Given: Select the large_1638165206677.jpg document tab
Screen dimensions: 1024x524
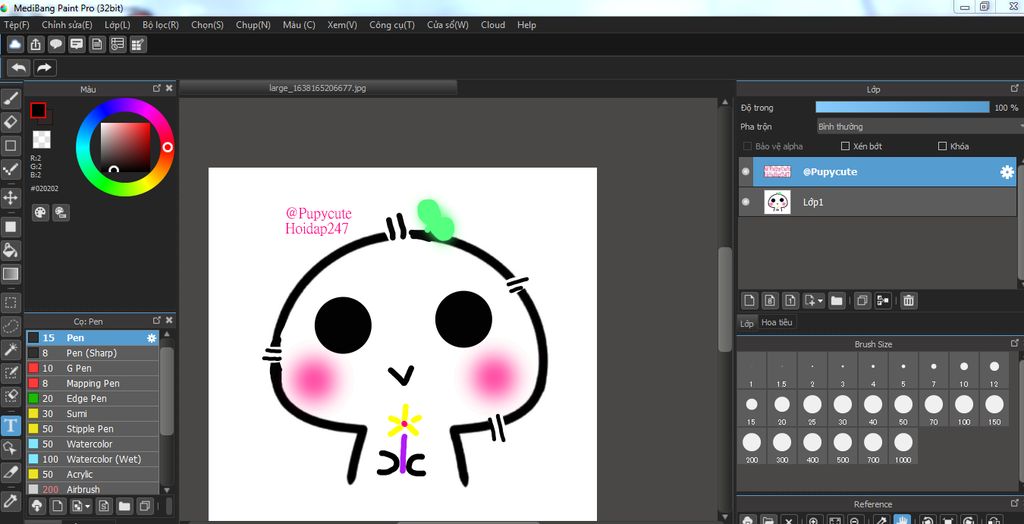Looking at the screenshot, I should [317, 87].
